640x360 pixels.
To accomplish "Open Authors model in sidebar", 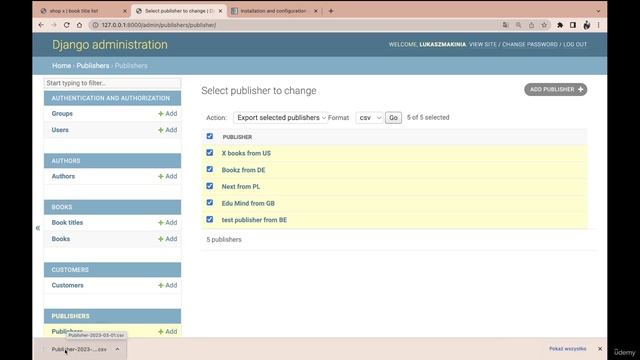I will (x=63, y=176).
